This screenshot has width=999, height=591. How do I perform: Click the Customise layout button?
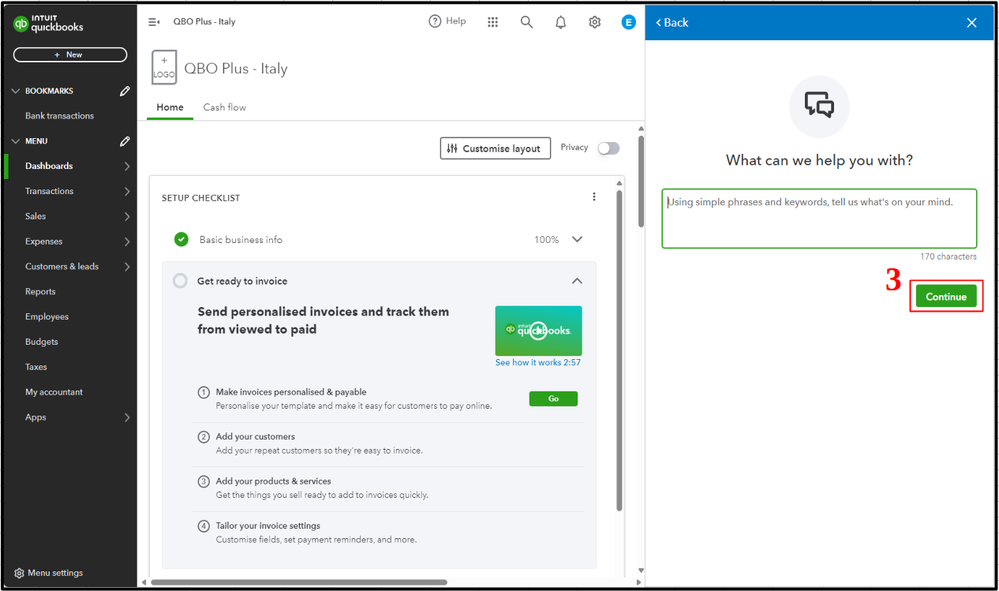(x=495, y=149)
